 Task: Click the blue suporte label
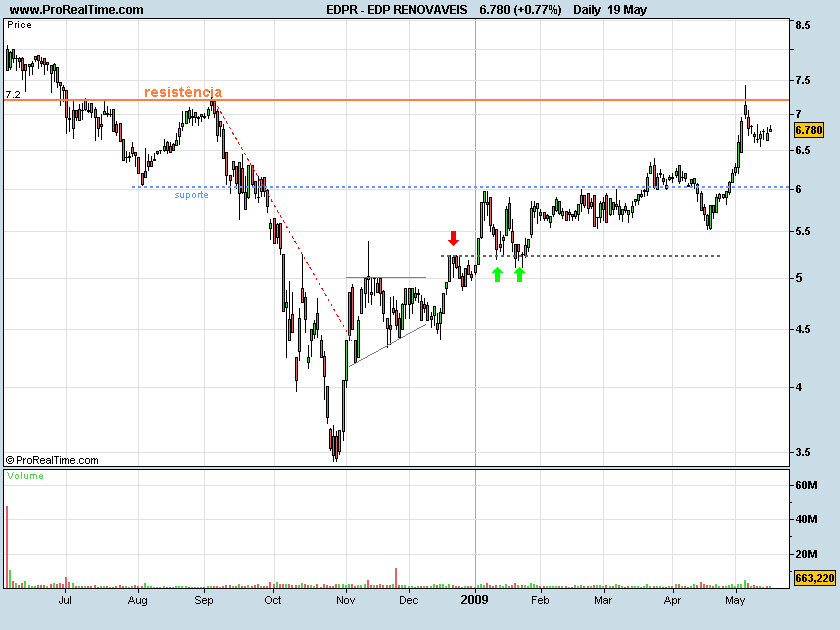191,195
